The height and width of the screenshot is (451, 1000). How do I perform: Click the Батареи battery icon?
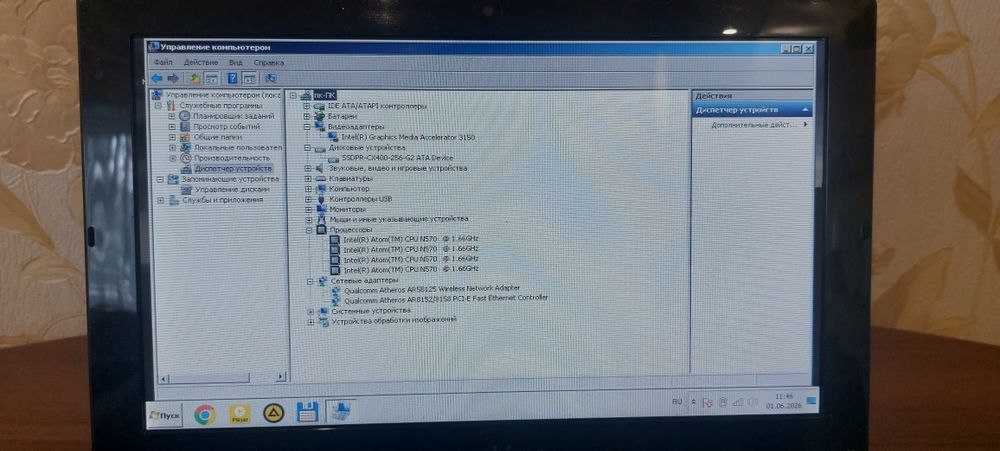pyautogui.click(x=320, y=116)
